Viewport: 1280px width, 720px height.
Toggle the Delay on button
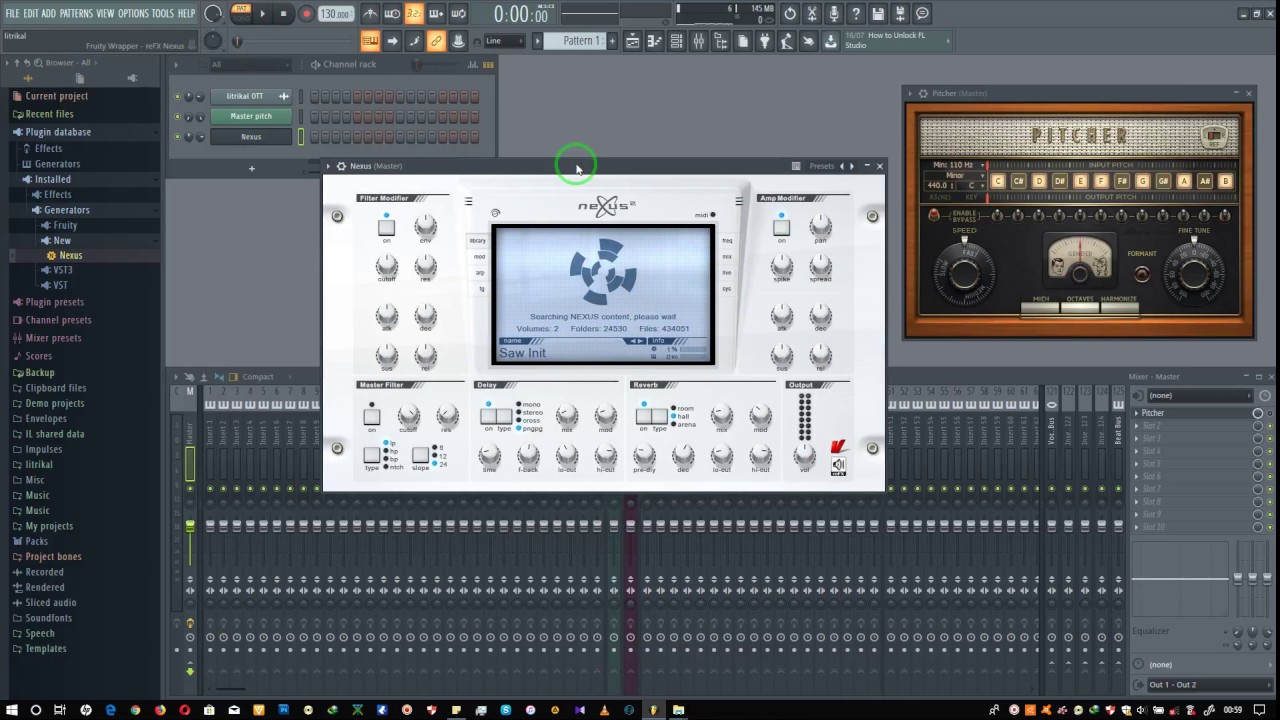tap(488, 416)
